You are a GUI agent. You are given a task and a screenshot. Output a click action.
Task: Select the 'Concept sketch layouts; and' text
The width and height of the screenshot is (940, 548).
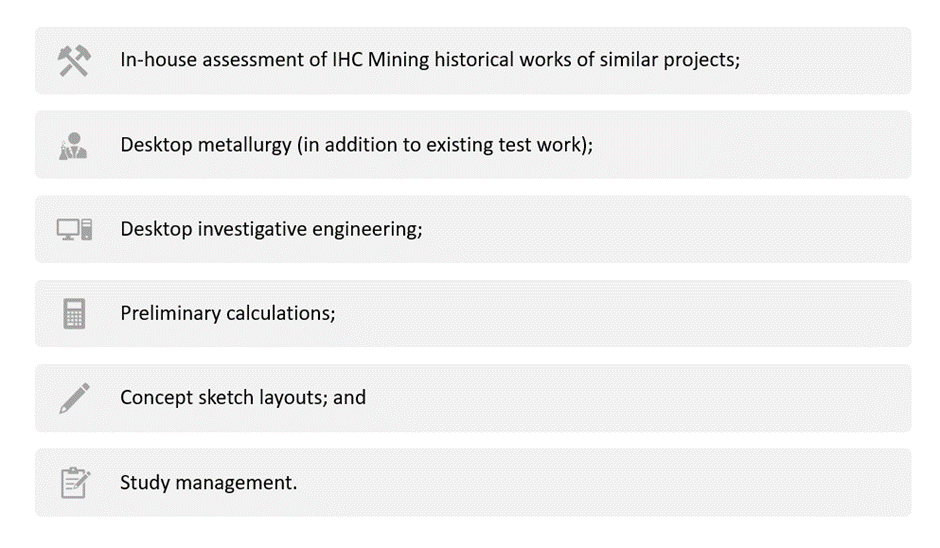[243, 398]
